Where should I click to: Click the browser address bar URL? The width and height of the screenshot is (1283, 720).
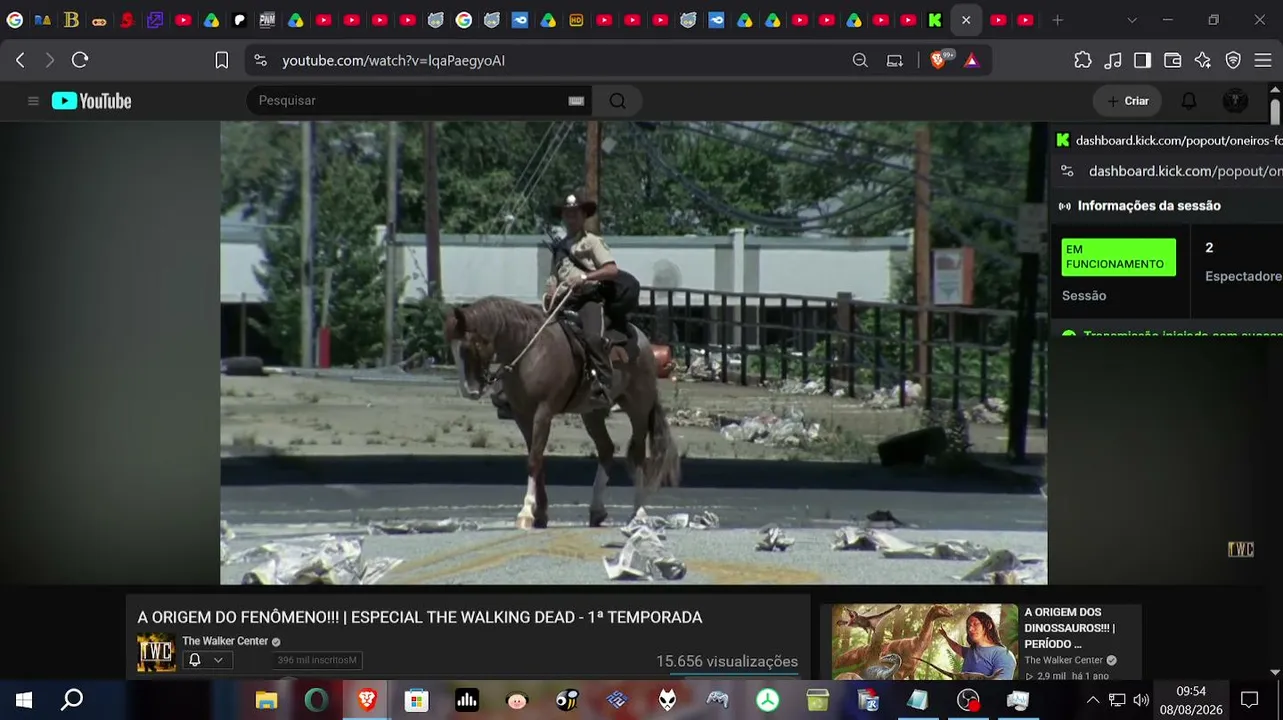[x=394, y=60]
